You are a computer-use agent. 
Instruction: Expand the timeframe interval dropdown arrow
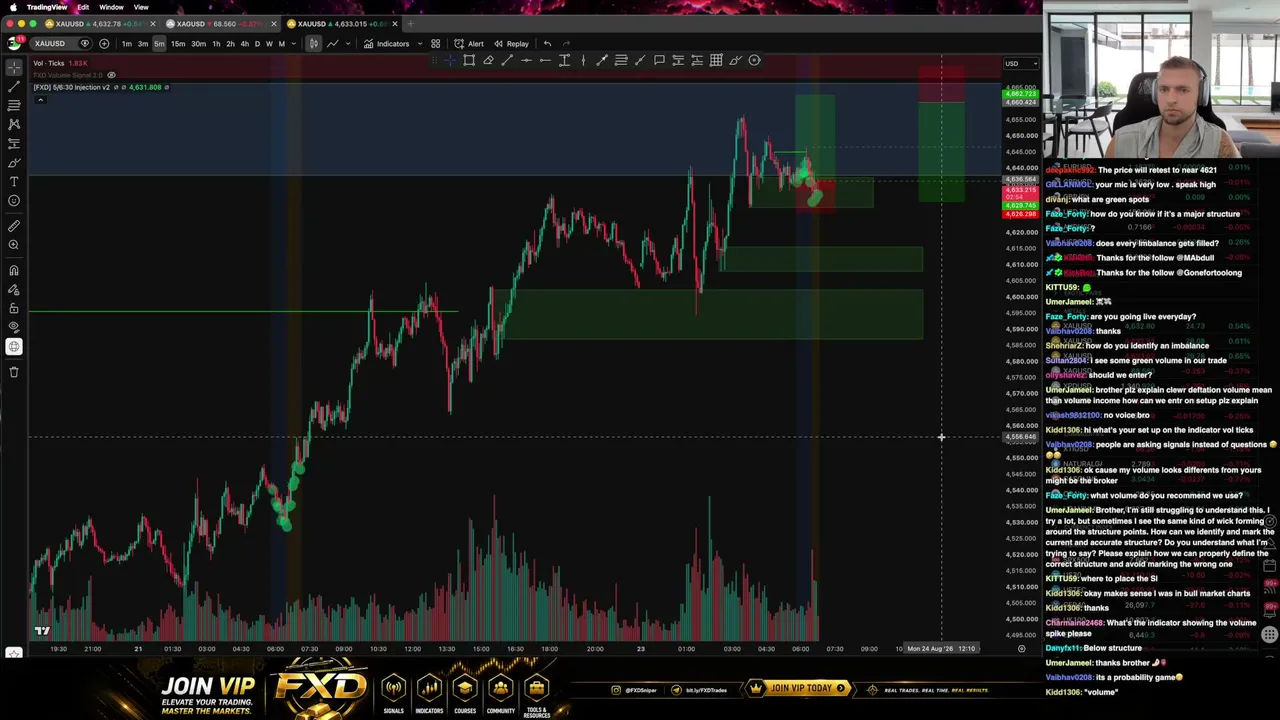(293, 44)
